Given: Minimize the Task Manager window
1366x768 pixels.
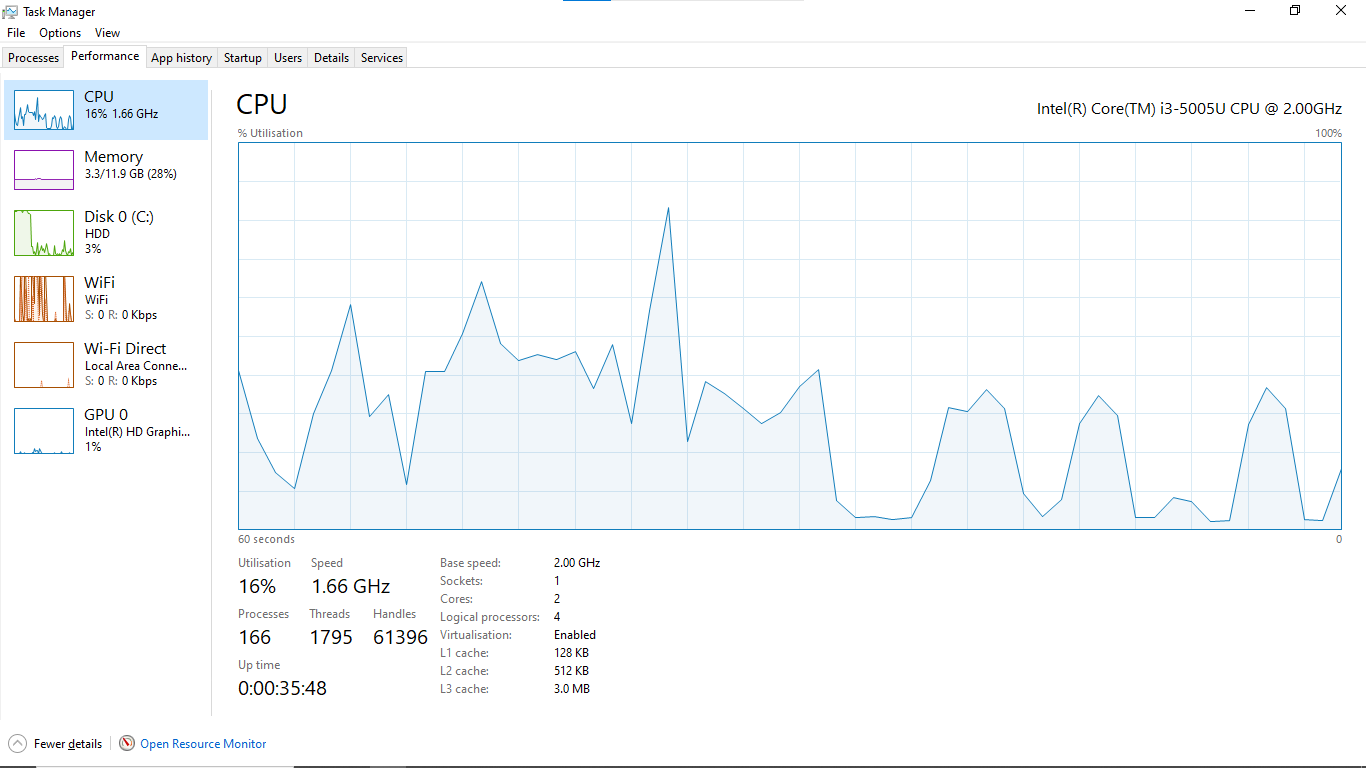Looking at the screenshot, I should (x=1250, y=10).
